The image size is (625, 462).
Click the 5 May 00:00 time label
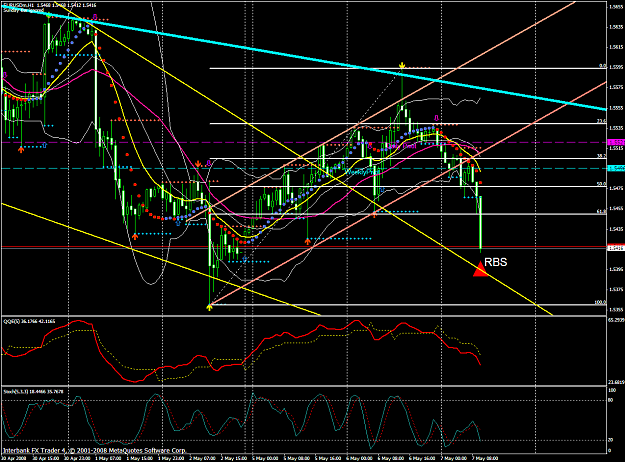point(265,458)
